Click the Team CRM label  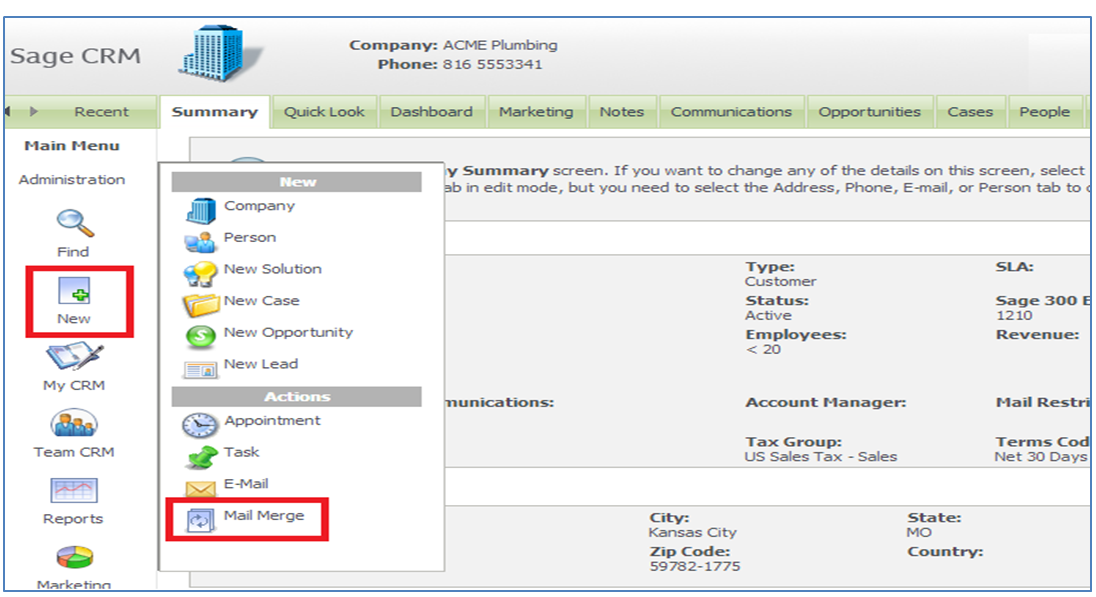74,452
